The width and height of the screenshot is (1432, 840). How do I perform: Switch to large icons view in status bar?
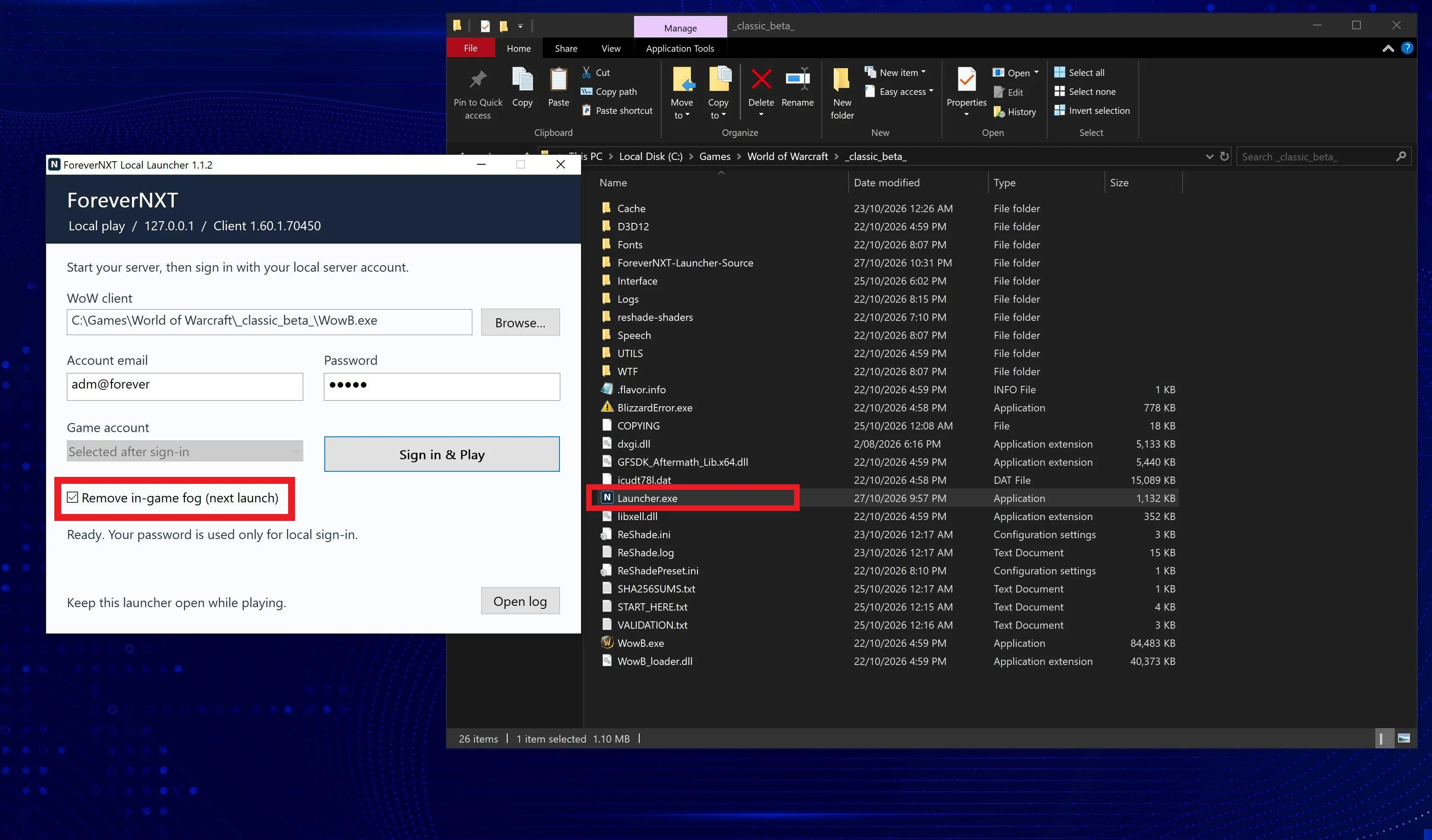tap(1404, 738)
